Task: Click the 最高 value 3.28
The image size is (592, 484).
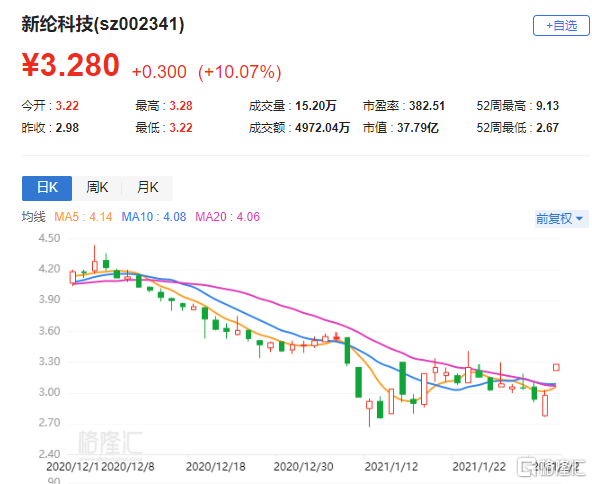Action: tap(181, 106)
